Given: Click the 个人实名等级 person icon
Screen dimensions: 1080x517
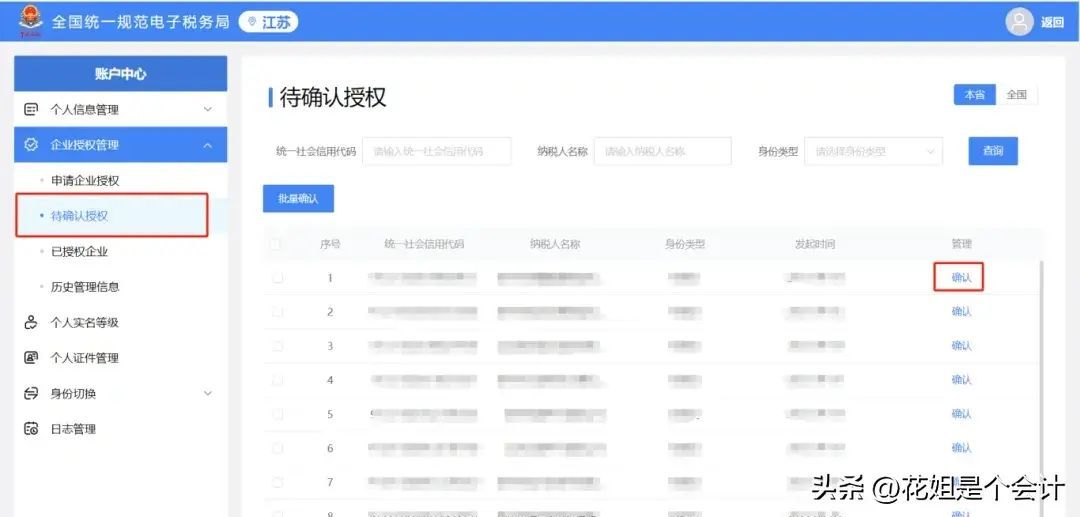Looking at the screenshot, I should (31, 322).
